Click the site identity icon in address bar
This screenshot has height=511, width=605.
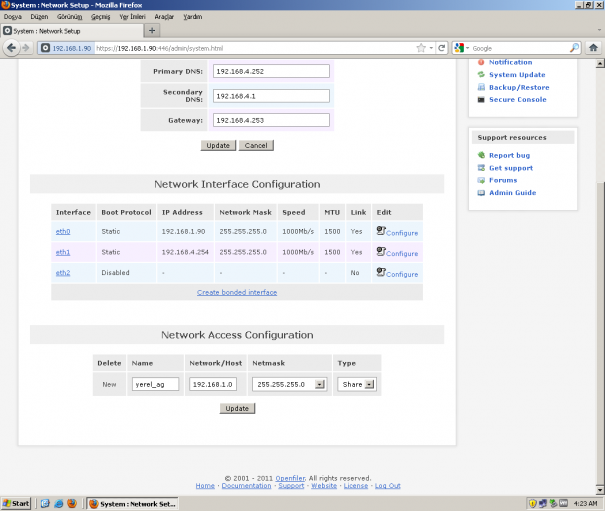pyautogui.click(x=46, y=48)
